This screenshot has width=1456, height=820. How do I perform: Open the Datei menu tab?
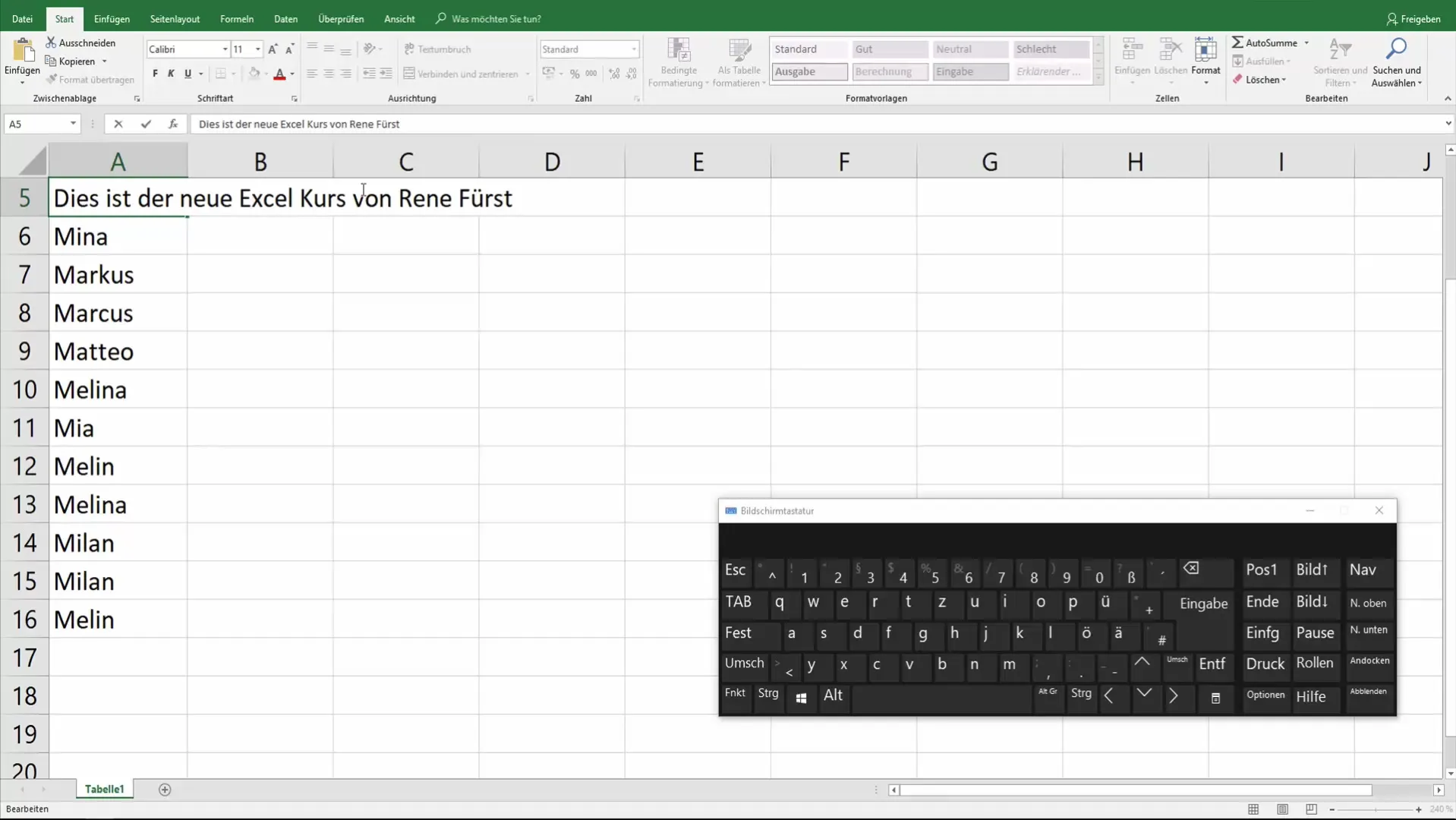22,19
